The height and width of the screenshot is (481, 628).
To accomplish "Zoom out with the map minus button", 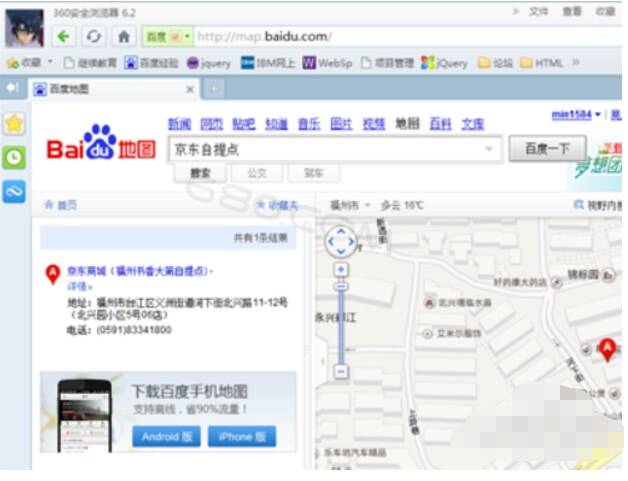I will click(341, 371).
